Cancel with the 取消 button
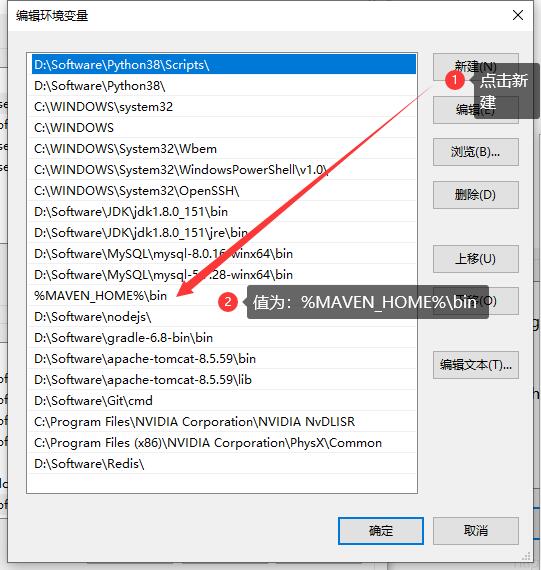 pos(476,531)
